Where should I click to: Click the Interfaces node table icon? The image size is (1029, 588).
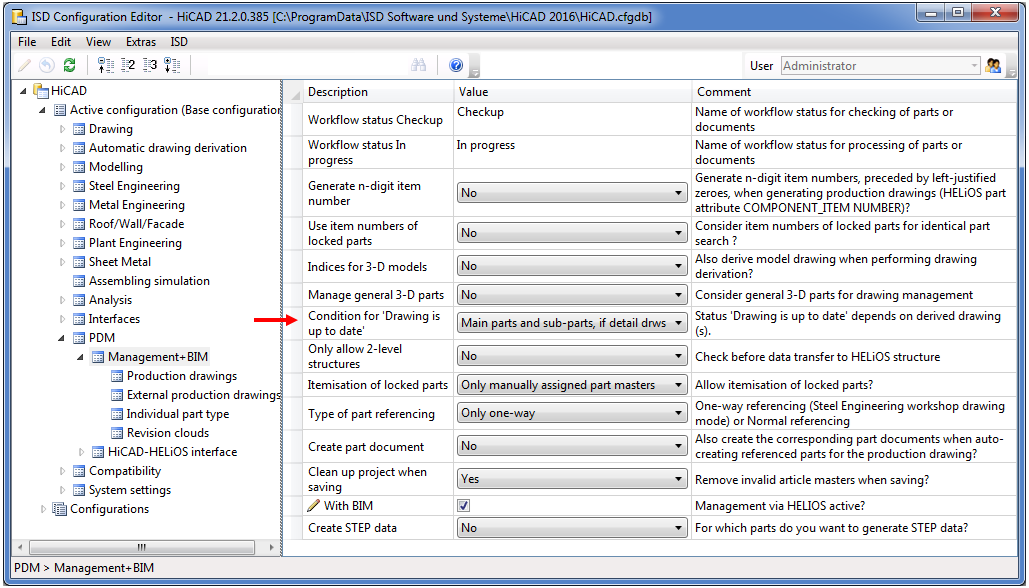79,320
